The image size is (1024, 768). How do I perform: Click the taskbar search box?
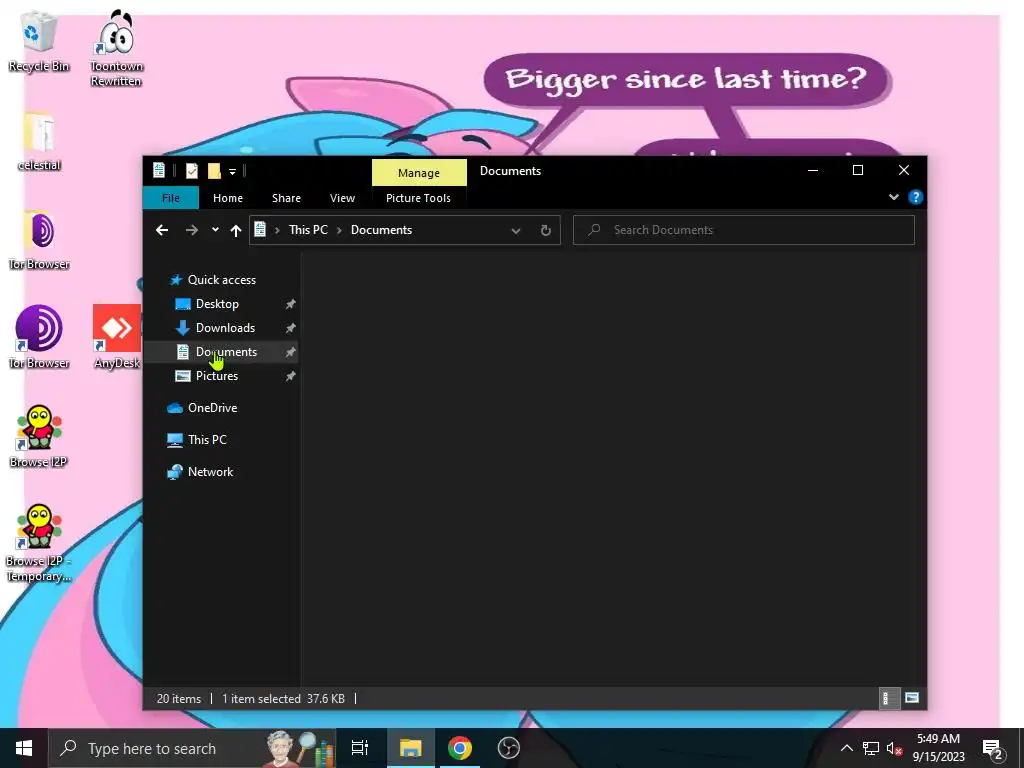[x=192, y=748]
